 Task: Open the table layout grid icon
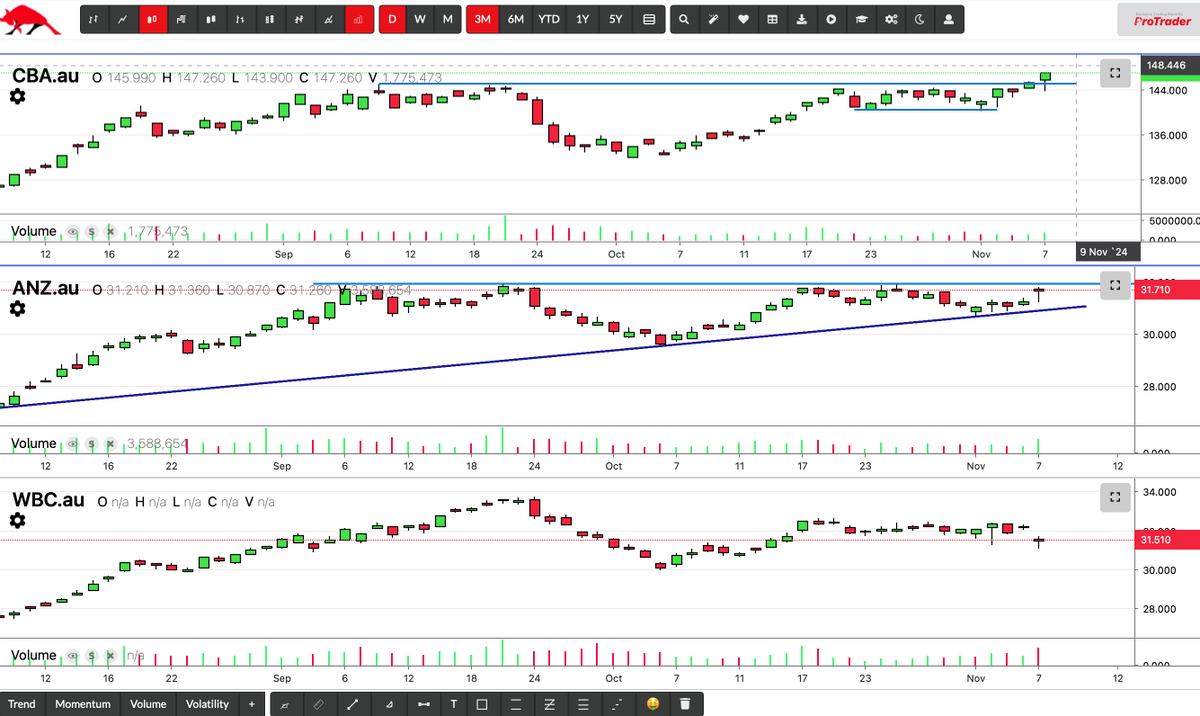(x=772, y=19)
